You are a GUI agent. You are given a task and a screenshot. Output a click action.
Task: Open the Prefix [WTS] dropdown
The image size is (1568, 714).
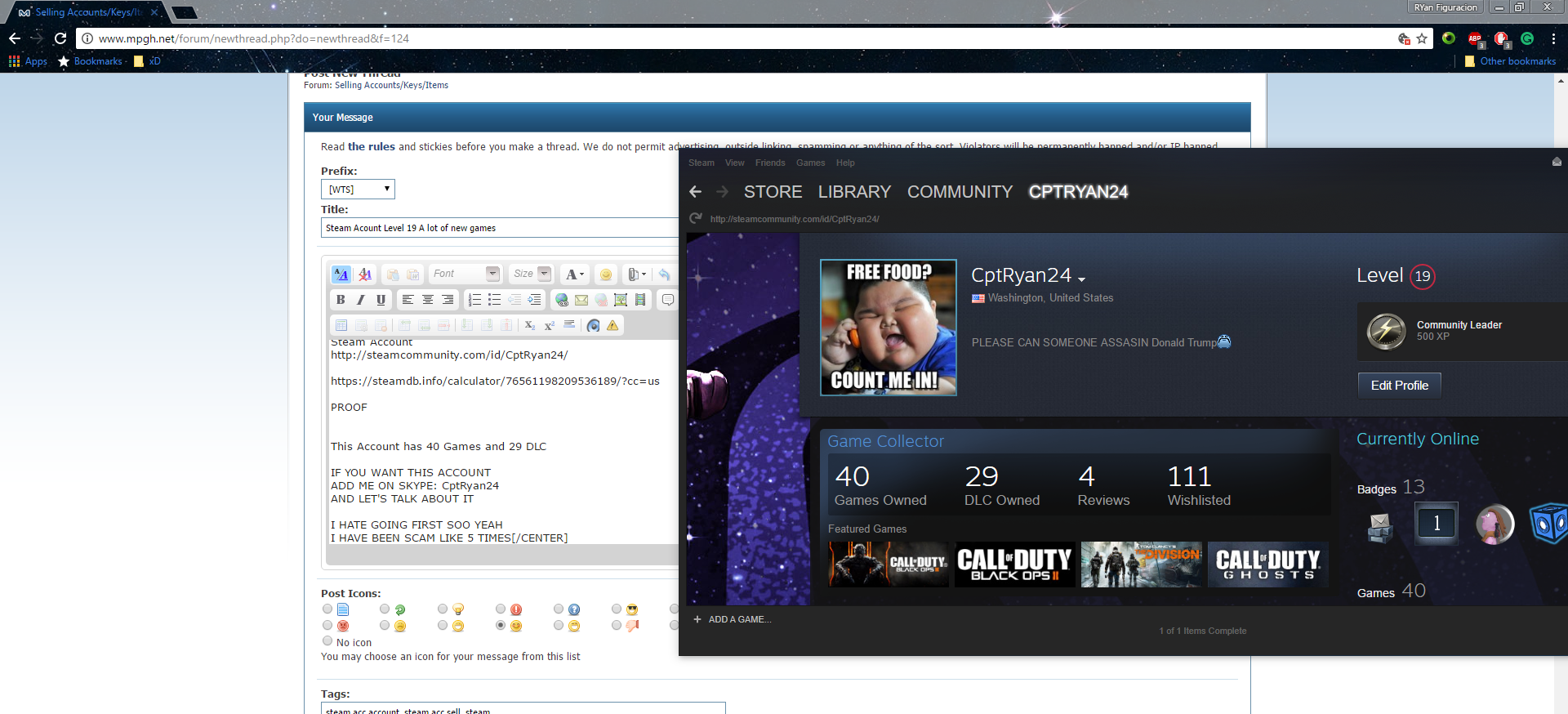358,190
